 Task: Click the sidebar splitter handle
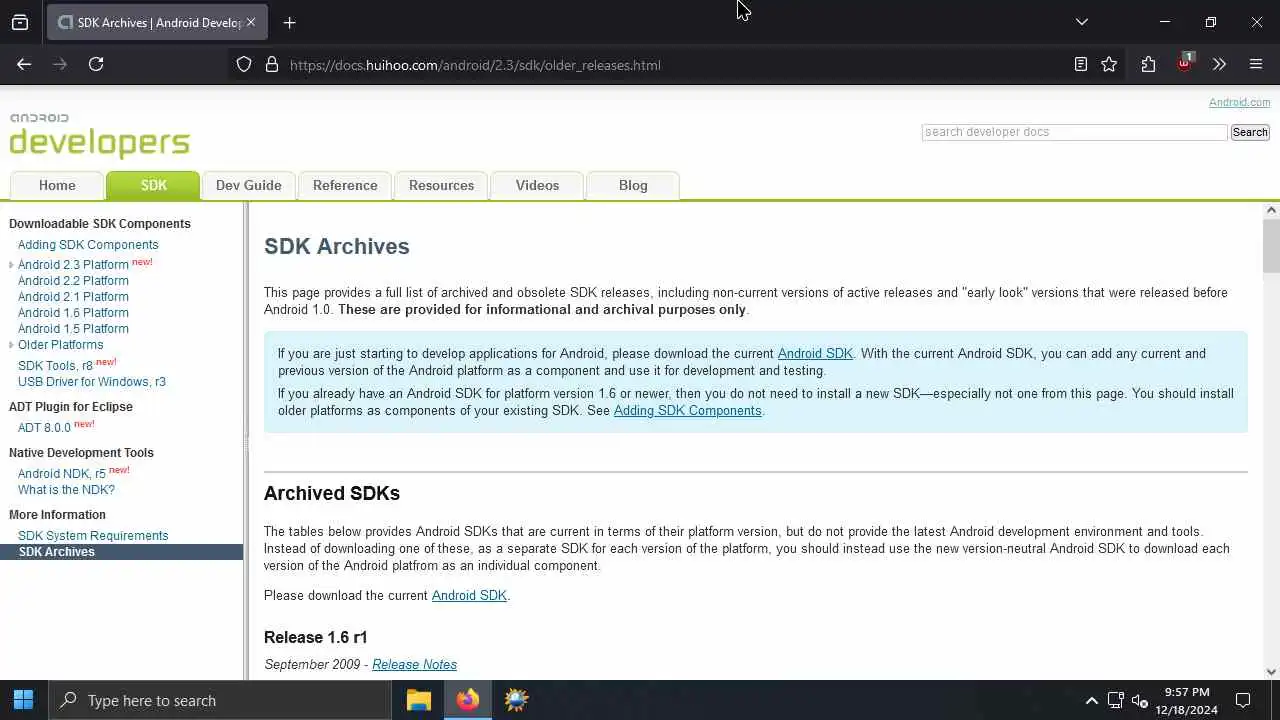tap(246, 440)
